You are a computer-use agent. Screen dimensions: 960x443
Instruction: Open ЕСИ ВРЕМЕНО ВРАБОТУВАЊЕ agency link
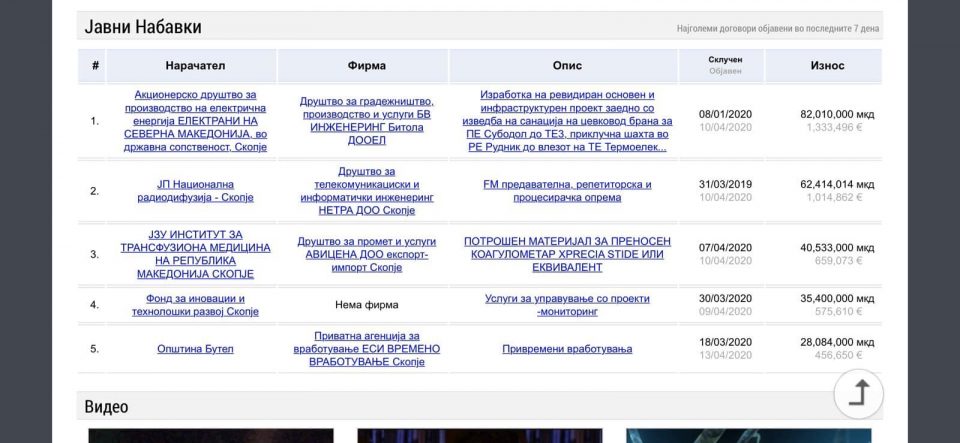tap(366, 349)
